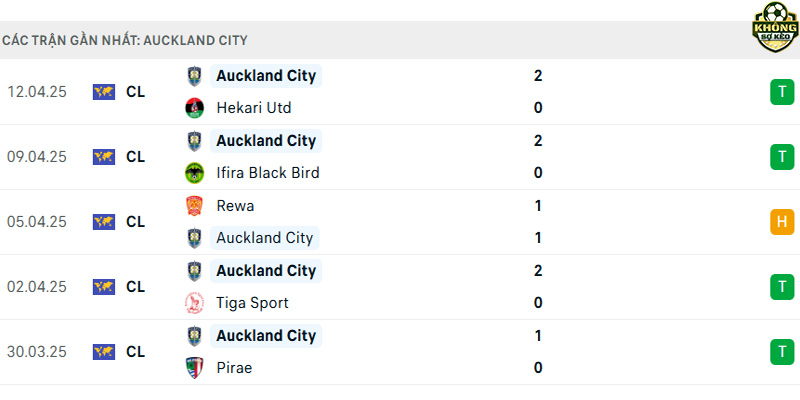Click the 30.03.25 match date
The width and height of the screenshot is (800, 400).
pos(37,352)
